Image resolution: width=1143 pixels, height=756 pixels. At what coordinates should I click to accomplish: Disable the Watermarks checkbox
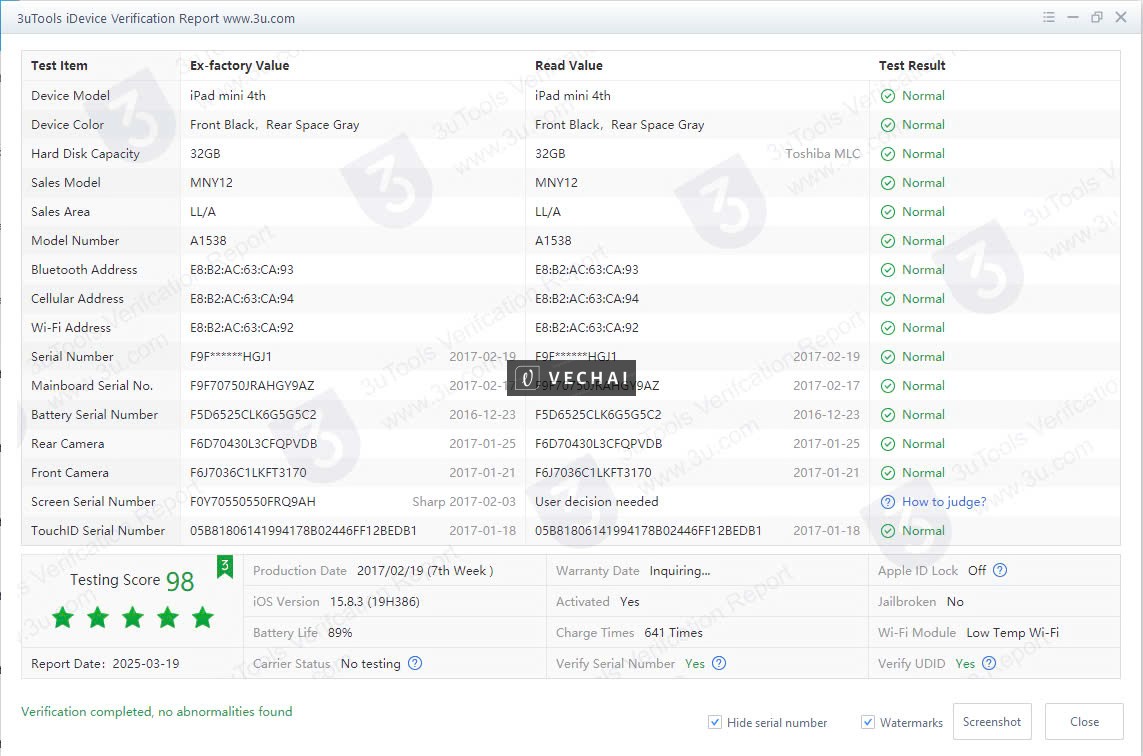867,722
